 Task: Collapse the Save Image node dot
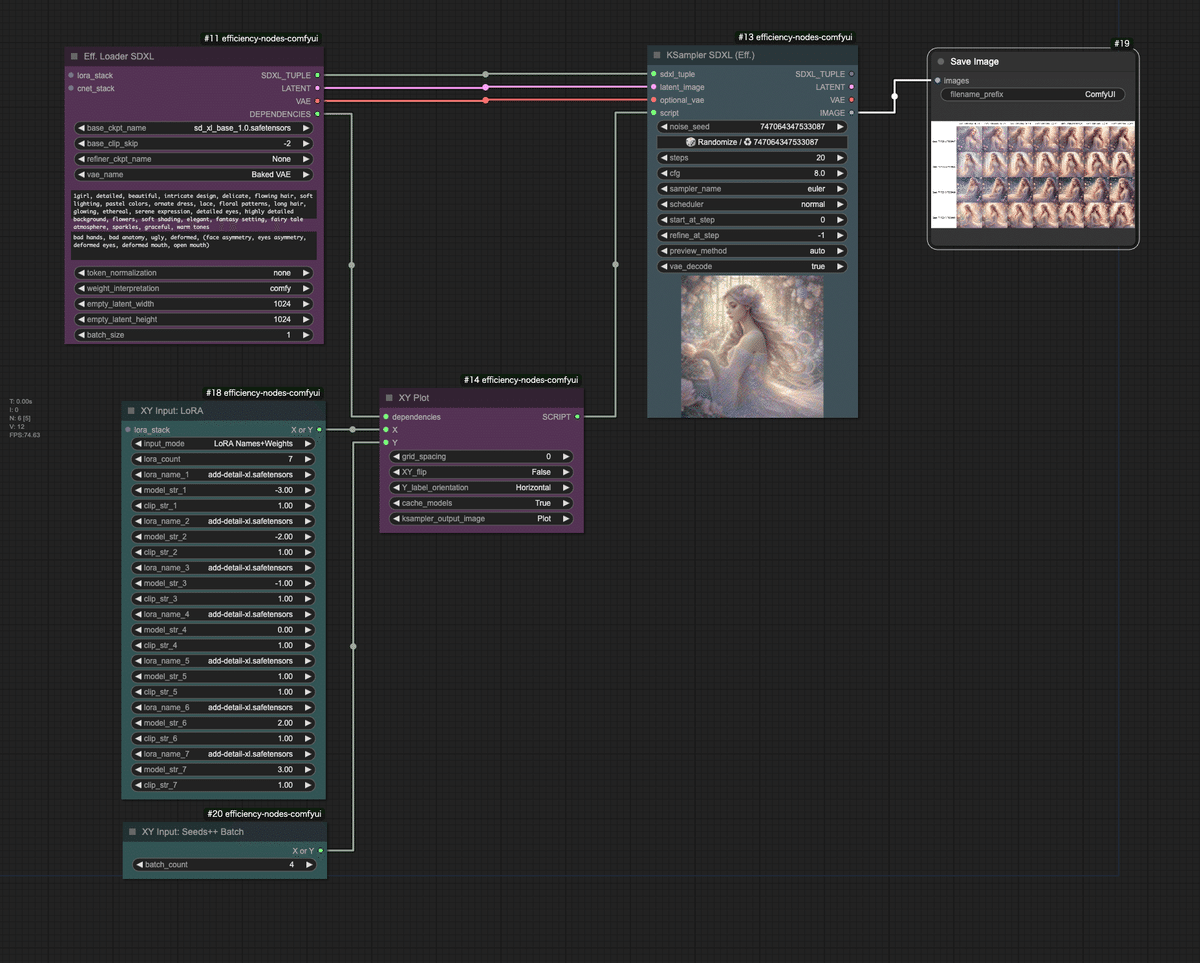point(941,62)
